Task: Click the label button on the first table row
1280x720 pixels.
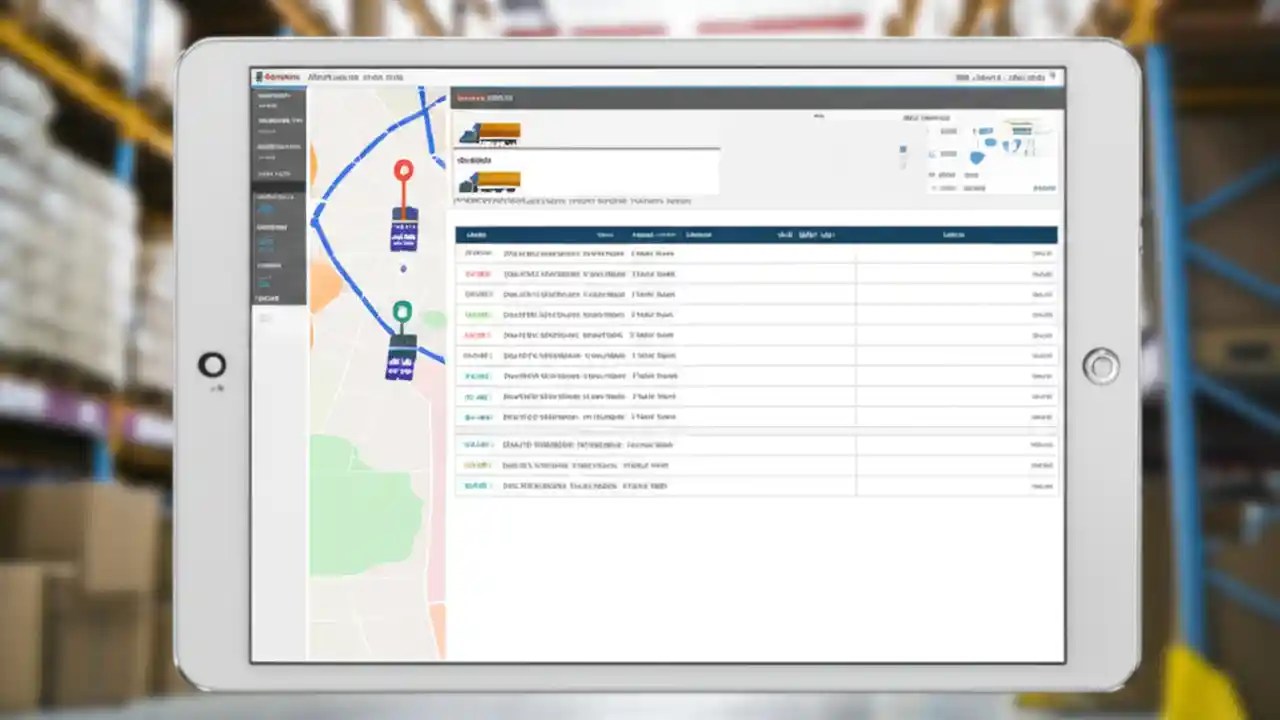Action: pyautogui.click(x=477, y=253)
